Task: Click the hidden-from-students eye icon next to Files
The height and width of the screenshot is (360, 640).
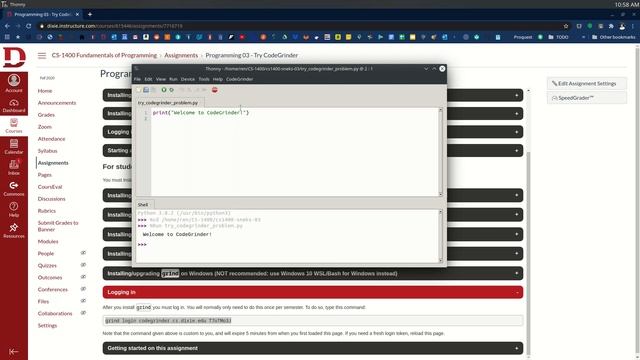Action: pyautogui.click(x=83, y=301)
